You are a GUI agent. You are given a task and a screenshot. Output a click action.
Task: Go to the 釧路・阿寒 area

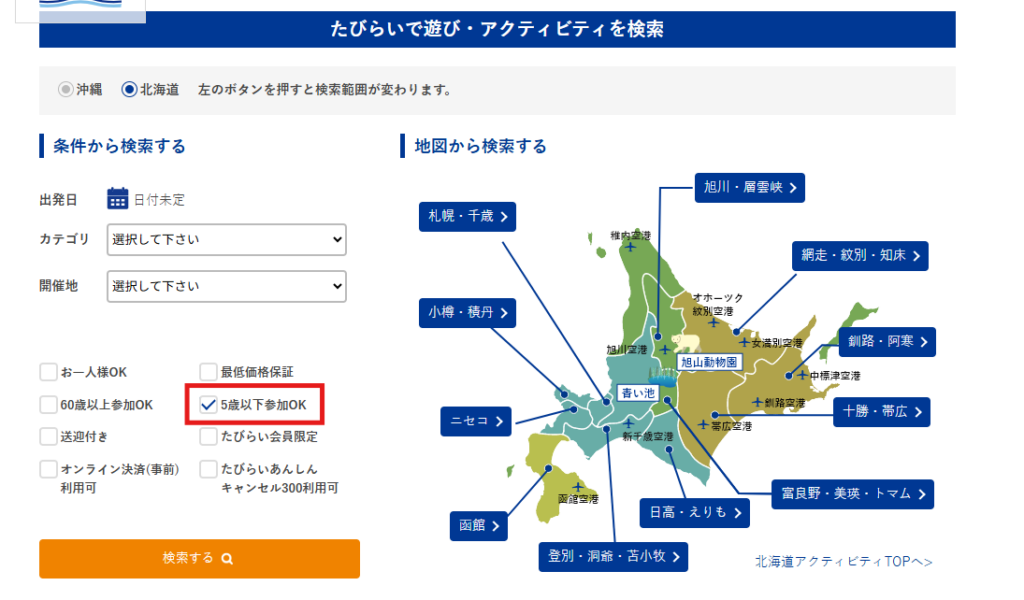point(887,341)
